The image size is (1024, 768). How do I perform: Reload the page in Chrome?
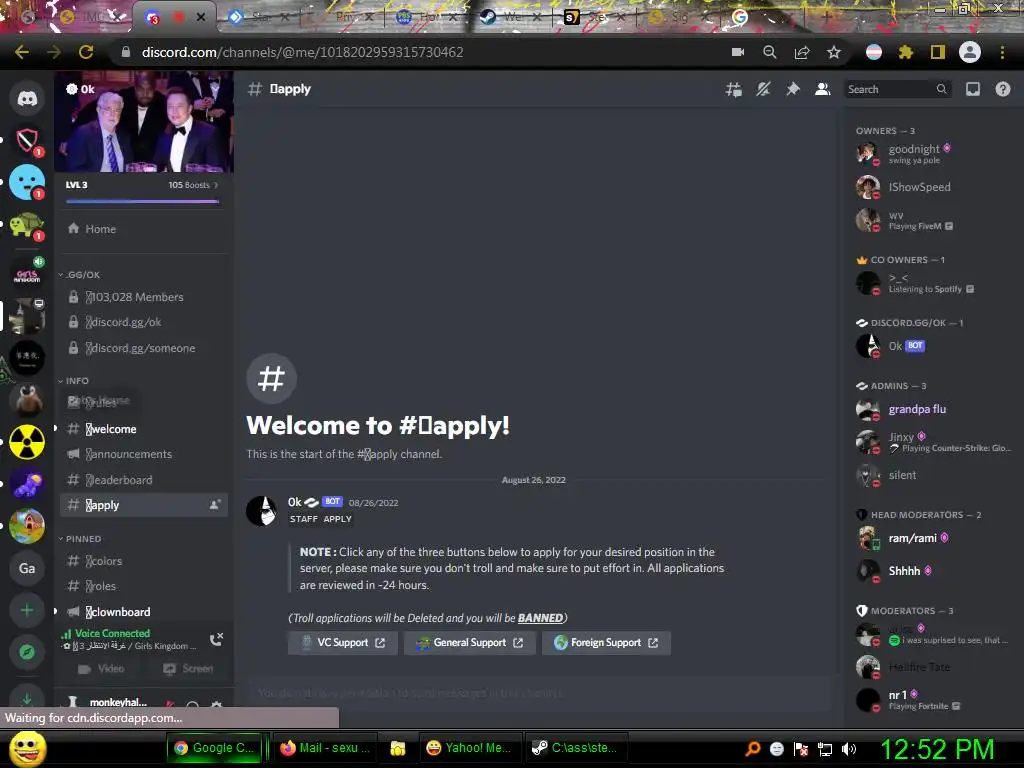tap(86, 52)
